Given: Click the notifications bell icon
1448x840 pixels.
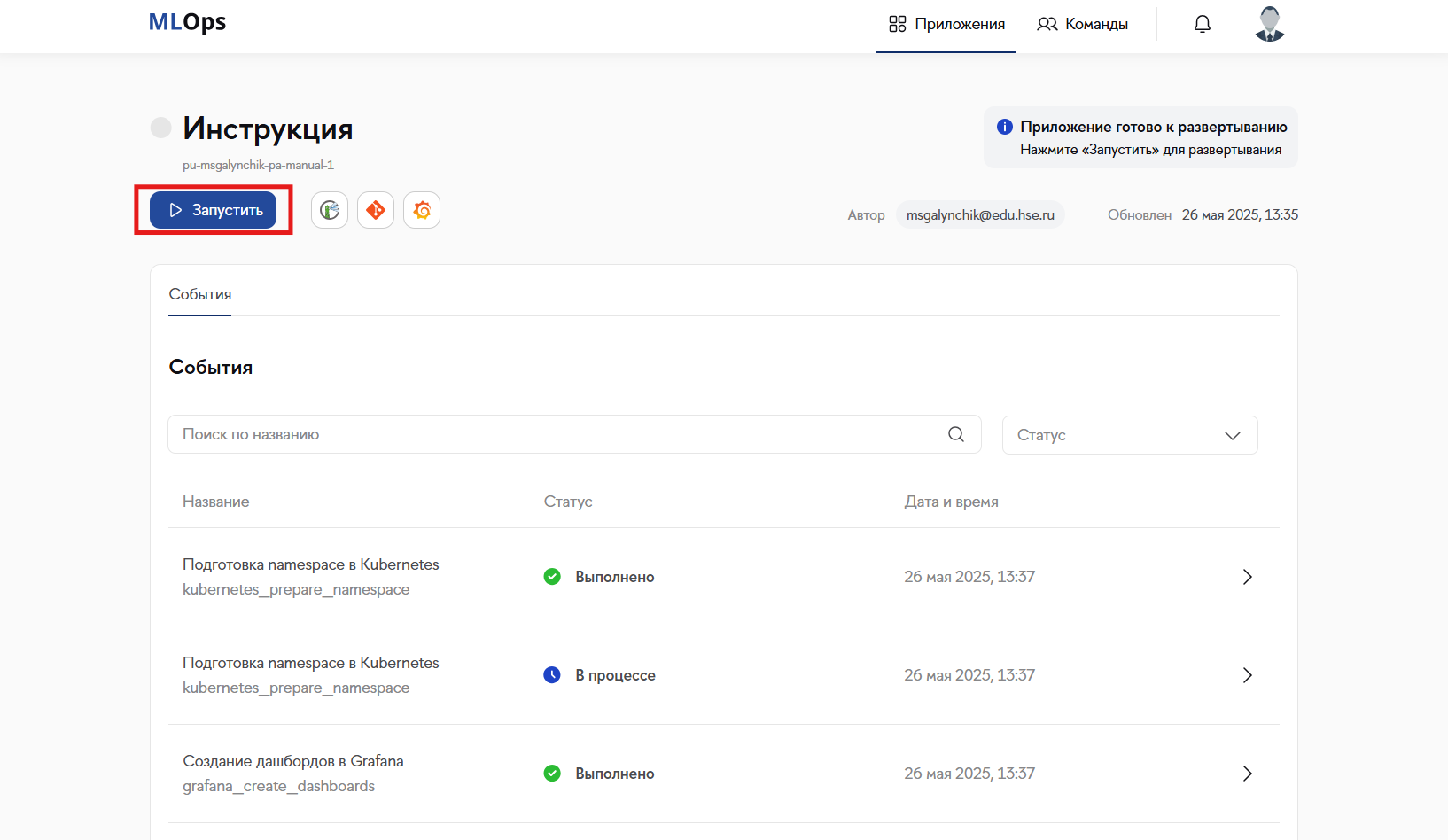Looking at the screenshot, I should [1203, 24].
